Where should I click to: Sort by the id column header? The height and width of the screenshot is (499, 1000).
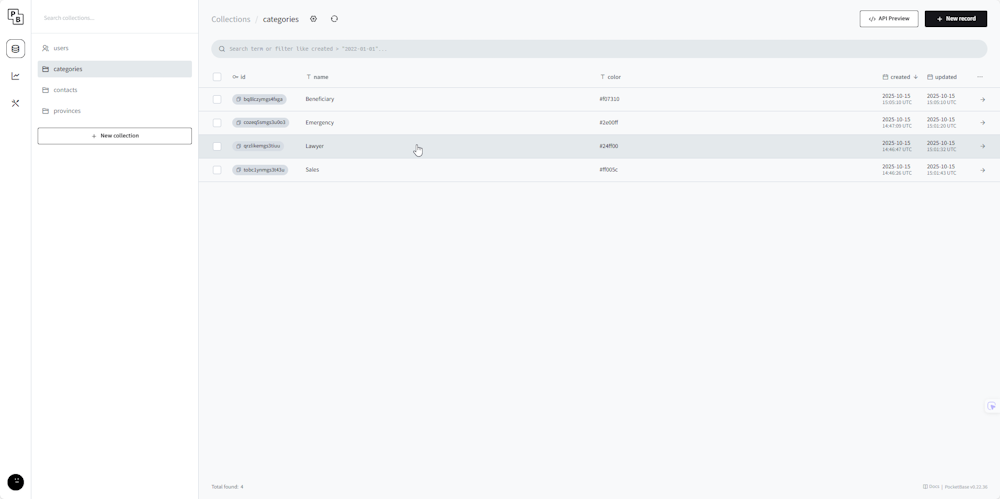tap(239, 77)
